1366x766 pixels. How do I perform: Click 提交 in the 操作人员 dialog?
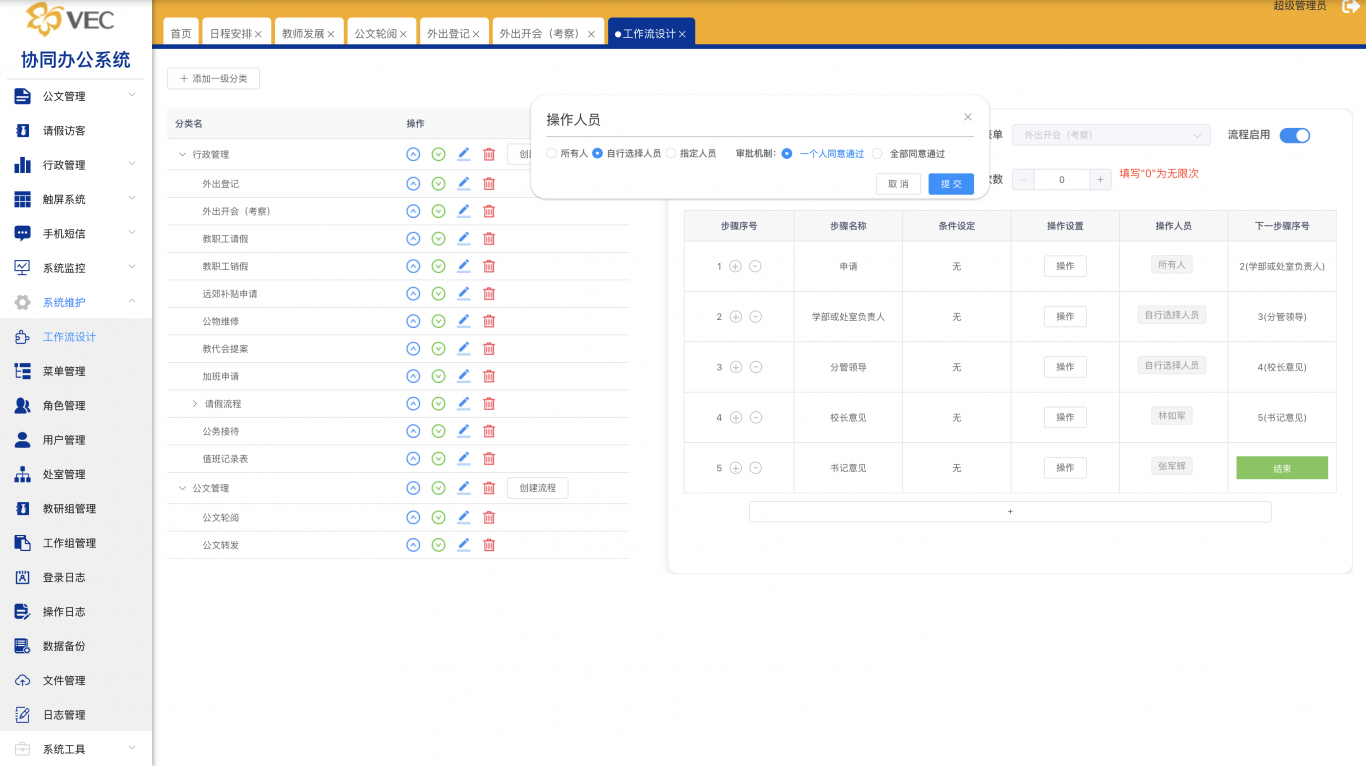[951, 184]
